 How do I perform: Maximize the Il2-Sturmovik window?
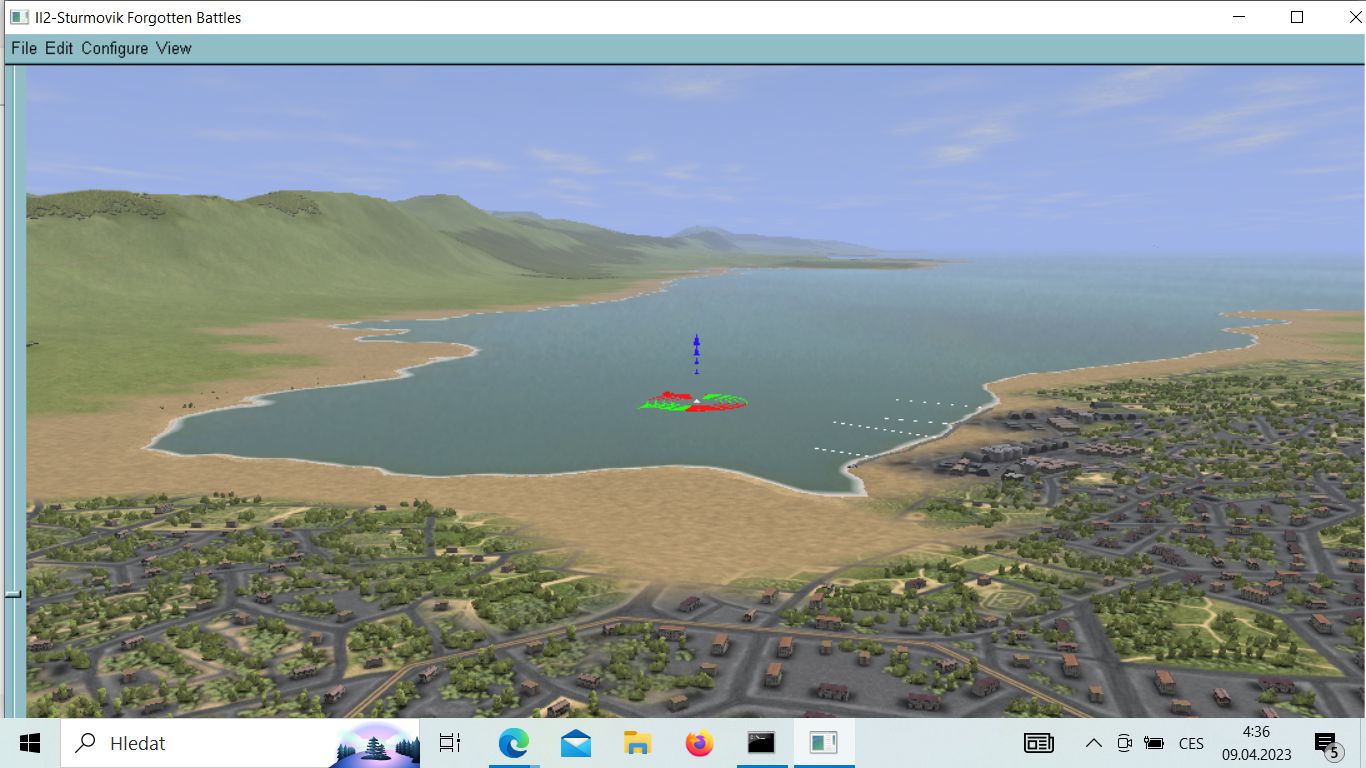tap(1297, 17)
